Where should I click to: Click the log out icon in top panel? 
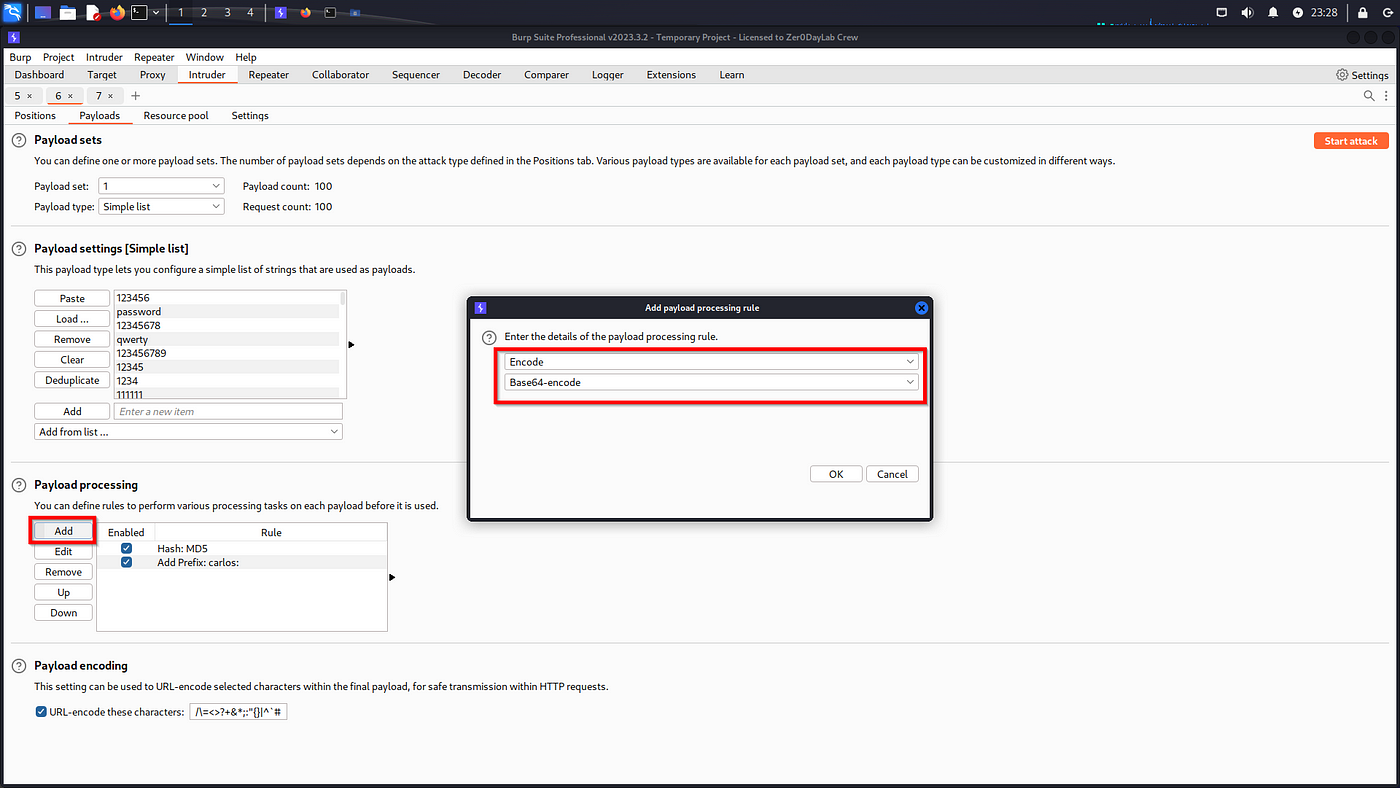(1387, 13)
